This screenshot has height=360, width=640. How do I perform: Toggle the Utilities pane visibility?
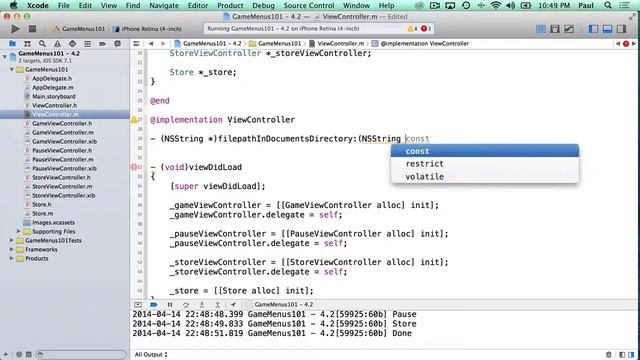click(x=621, y=29)
